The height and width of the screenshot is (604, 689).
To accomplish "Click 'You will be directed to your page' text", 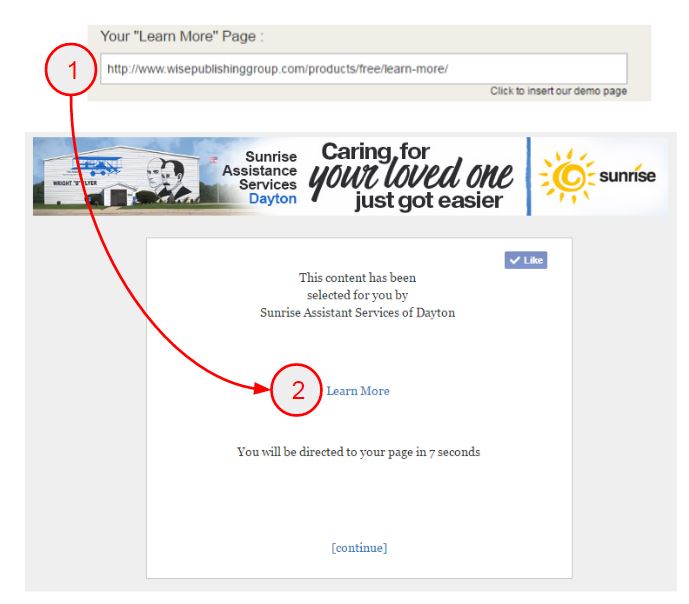I will 331,452.
